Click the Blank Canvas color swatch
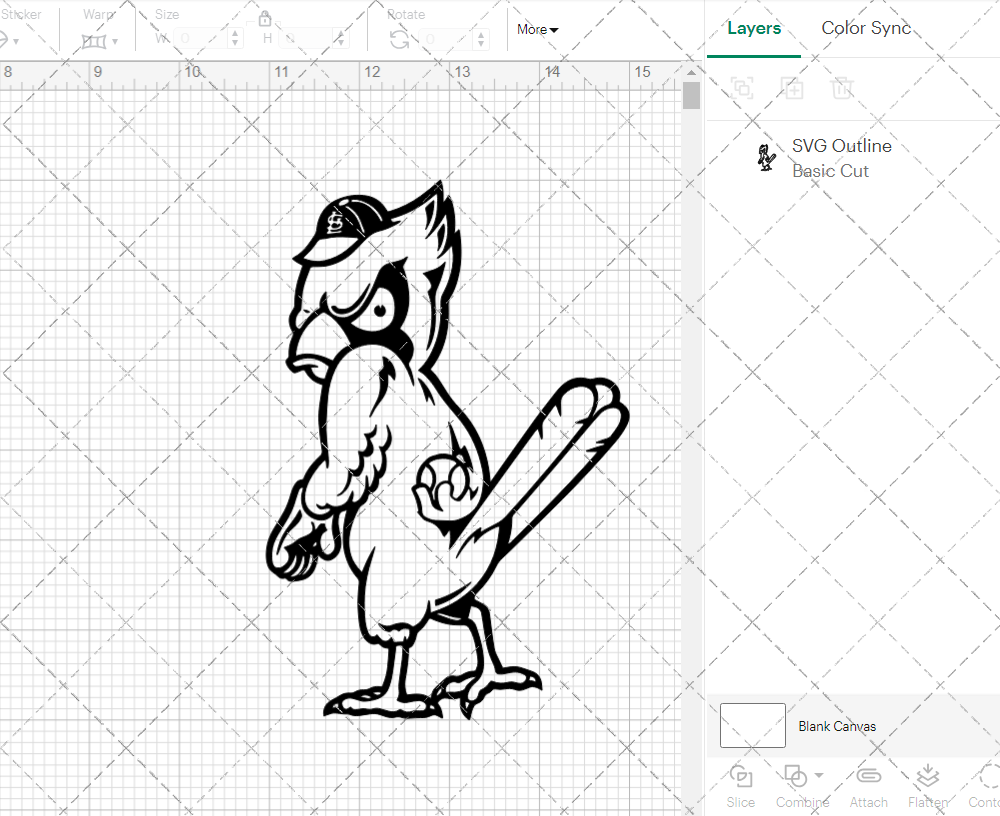 pos(752,725)
